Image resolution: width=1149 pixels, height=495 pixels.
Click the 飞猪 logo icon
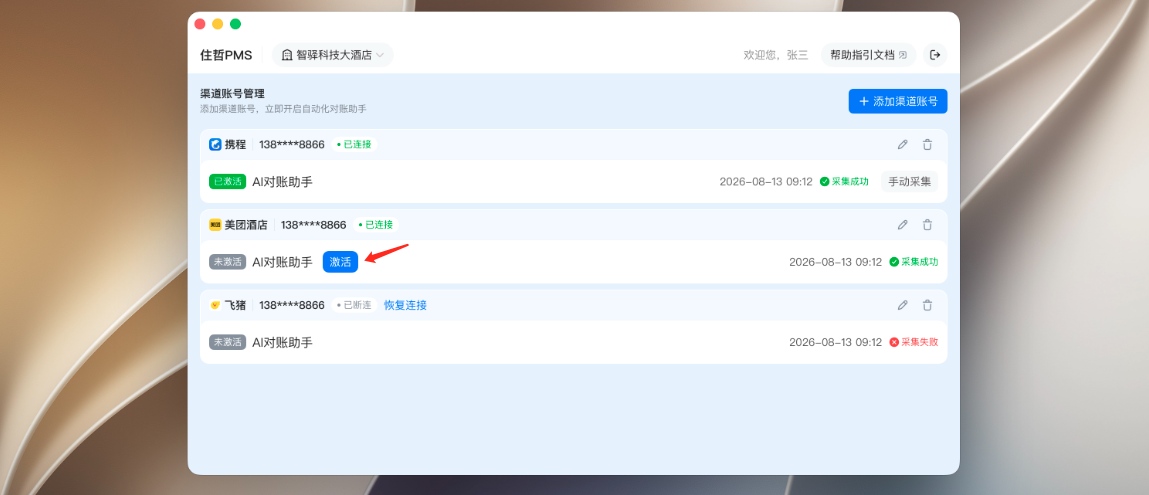tap(215, 305)
